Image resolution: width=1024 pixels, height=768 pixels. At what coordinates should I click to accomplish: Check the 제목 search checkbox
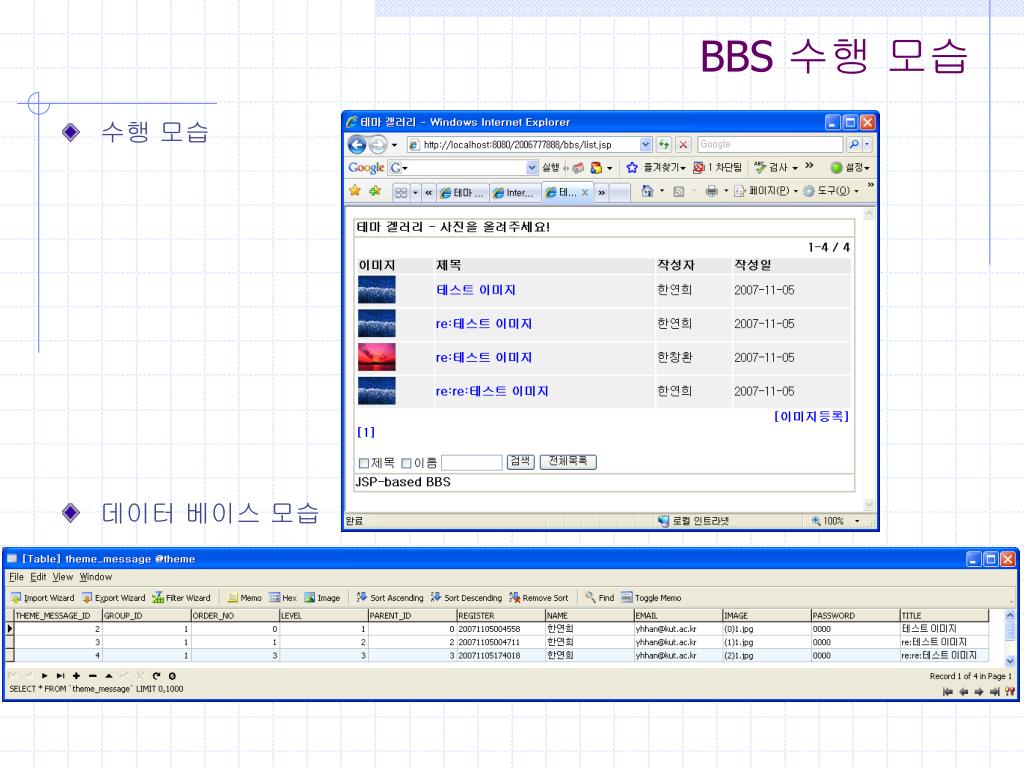(364, 463)
